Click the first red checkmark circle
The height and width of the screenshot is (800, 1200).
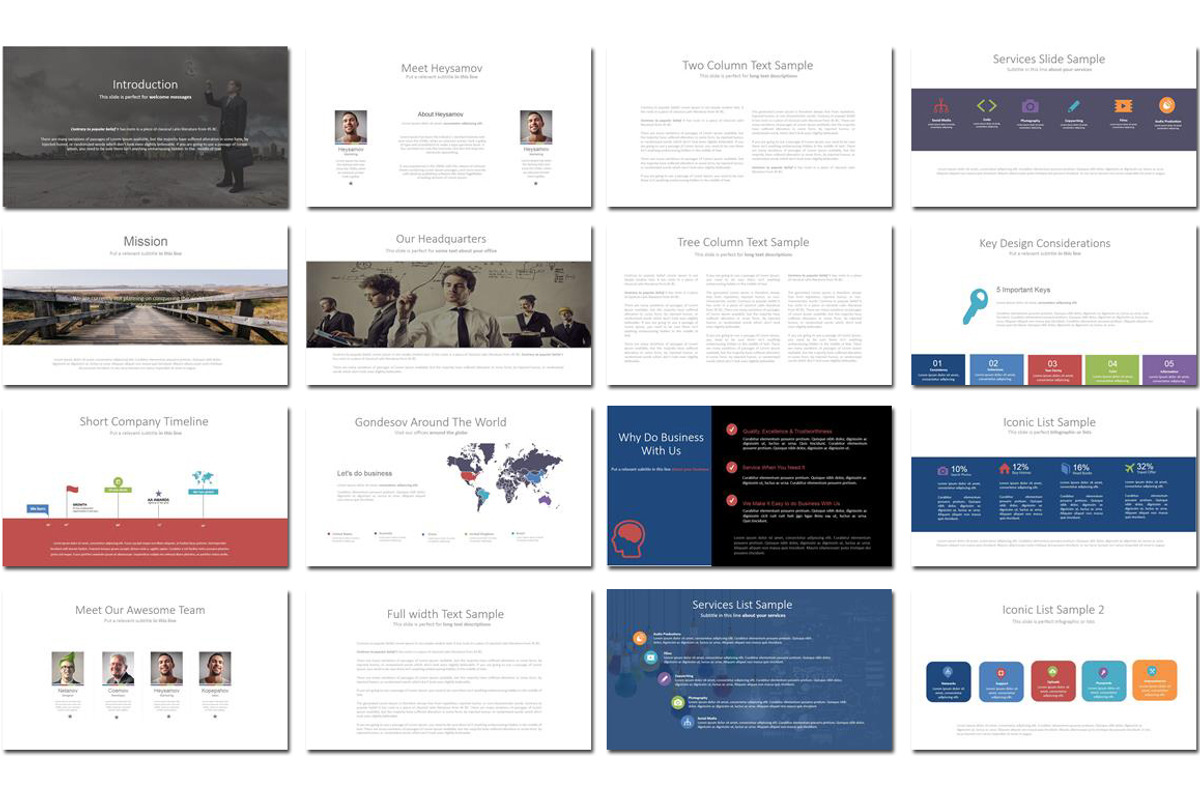[732, 431]
